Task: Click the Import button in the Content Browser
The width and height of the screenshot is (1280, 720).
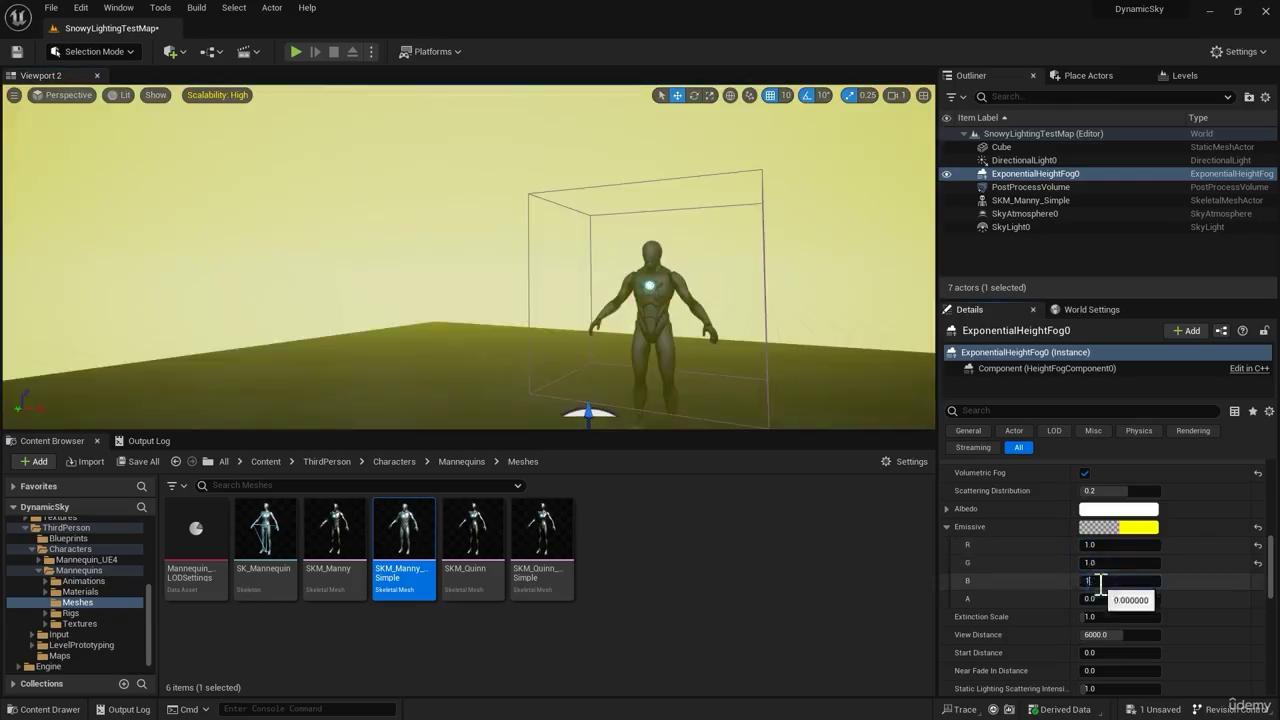Action: (x=84, y=462)
